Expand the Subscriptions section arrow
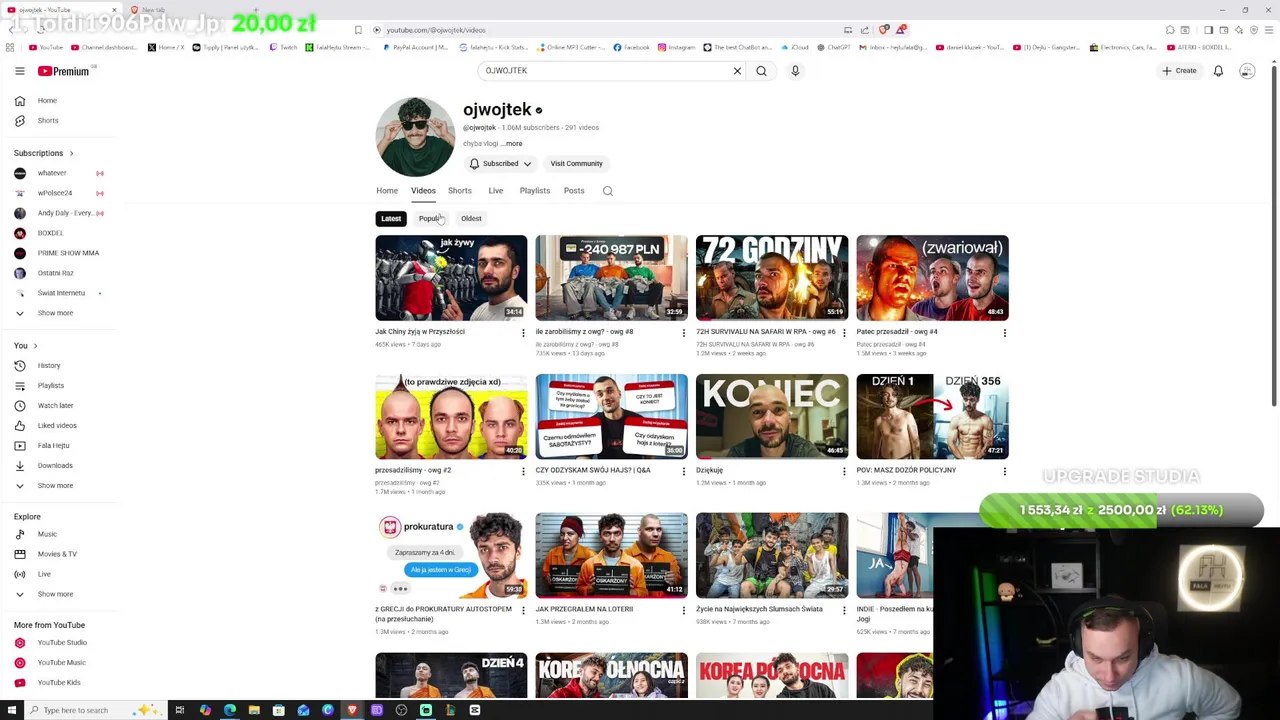Image resolution: width=1280 pixels, height=720 pixels. click(71, 153)
